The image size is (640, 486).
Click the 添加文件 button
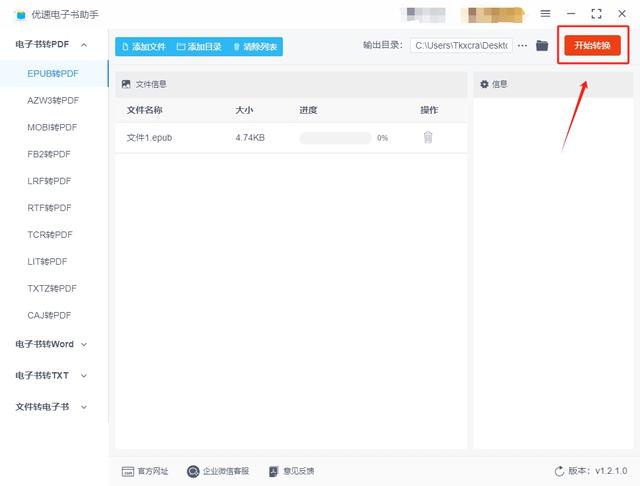tap(144, 47)
